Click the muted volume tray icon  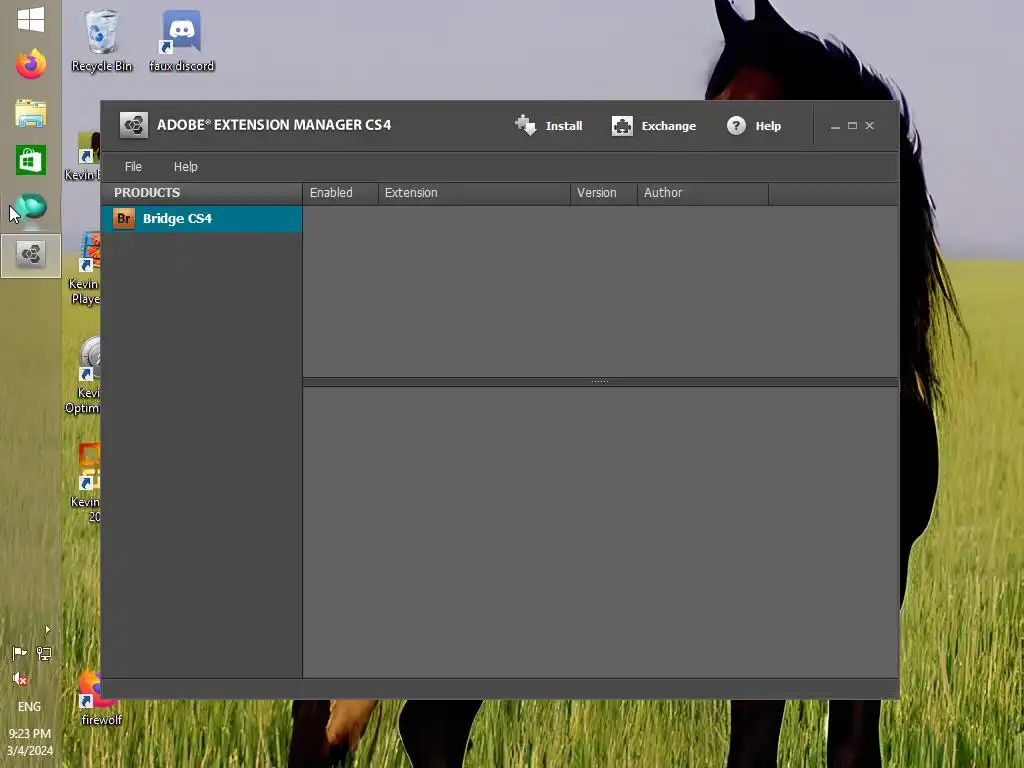(20, 679)
